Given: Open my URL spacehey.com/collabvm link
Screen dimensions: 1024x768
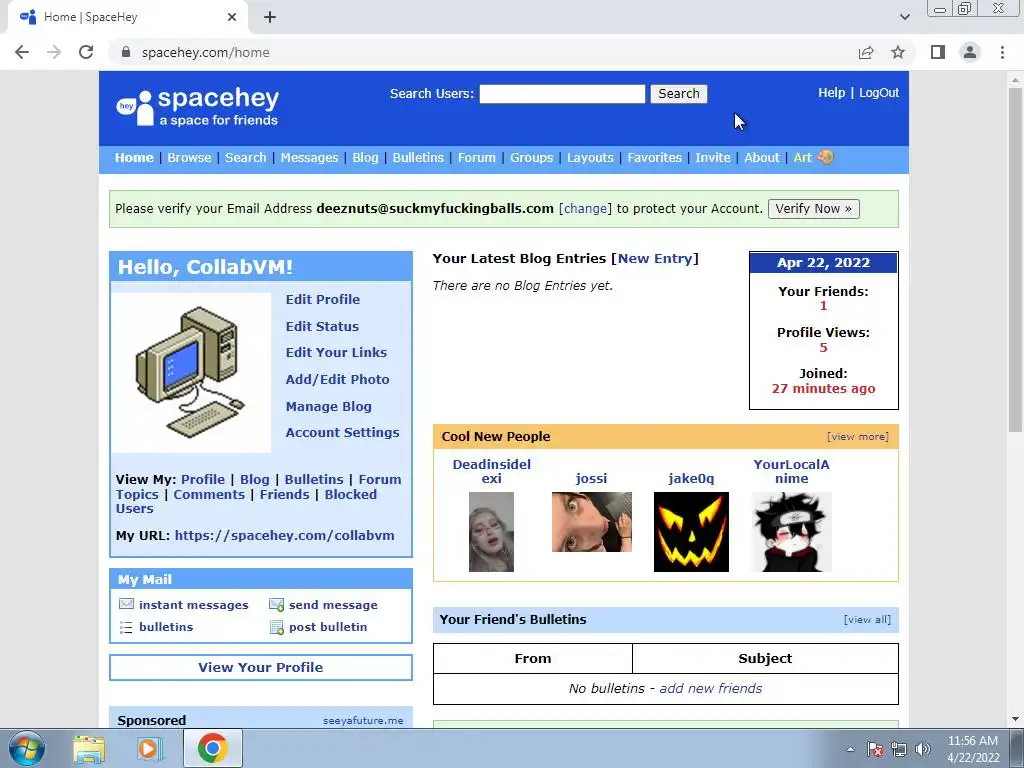Looking at the screenshot, I should pos(284,536).
